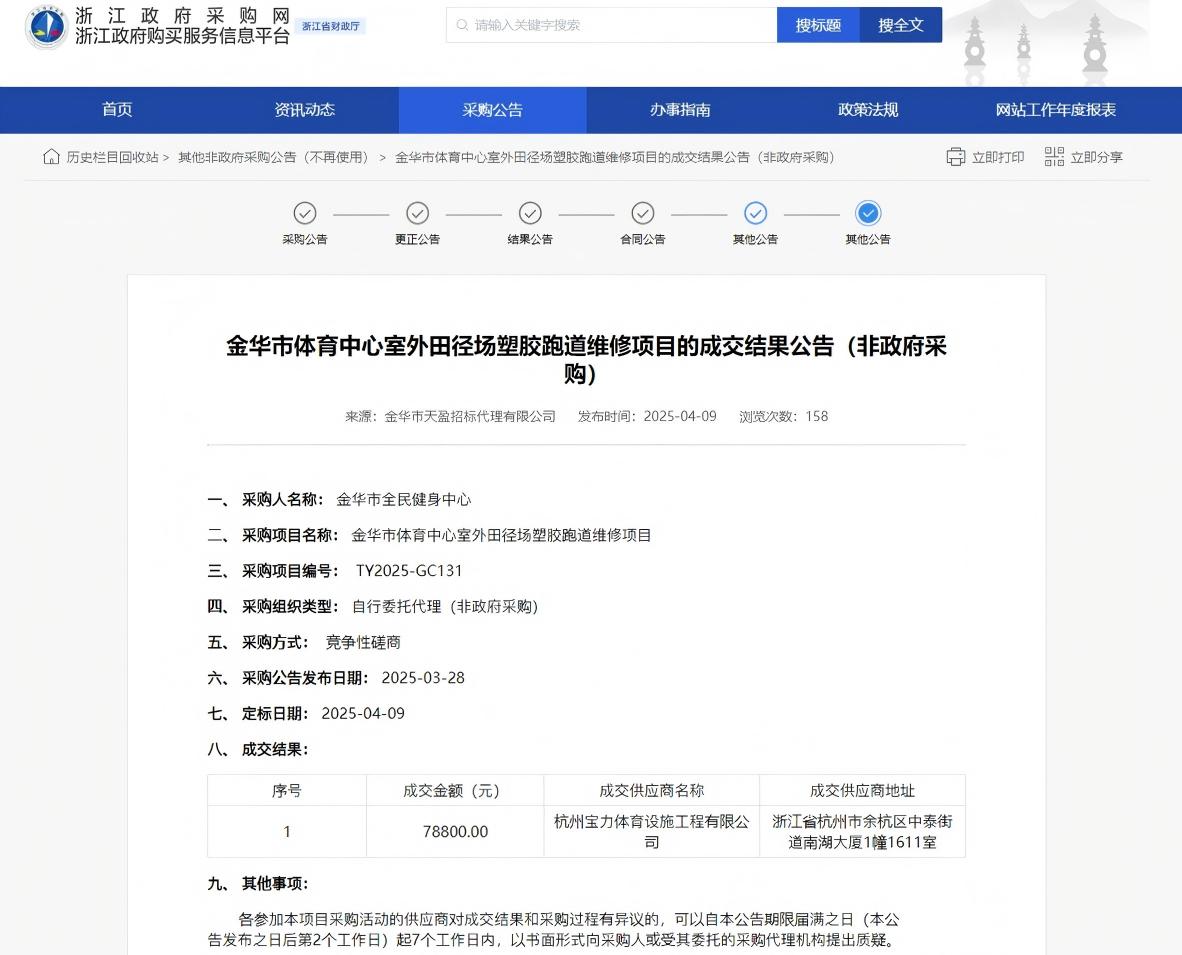Select the 合同公告 step circle

[643, 213]
